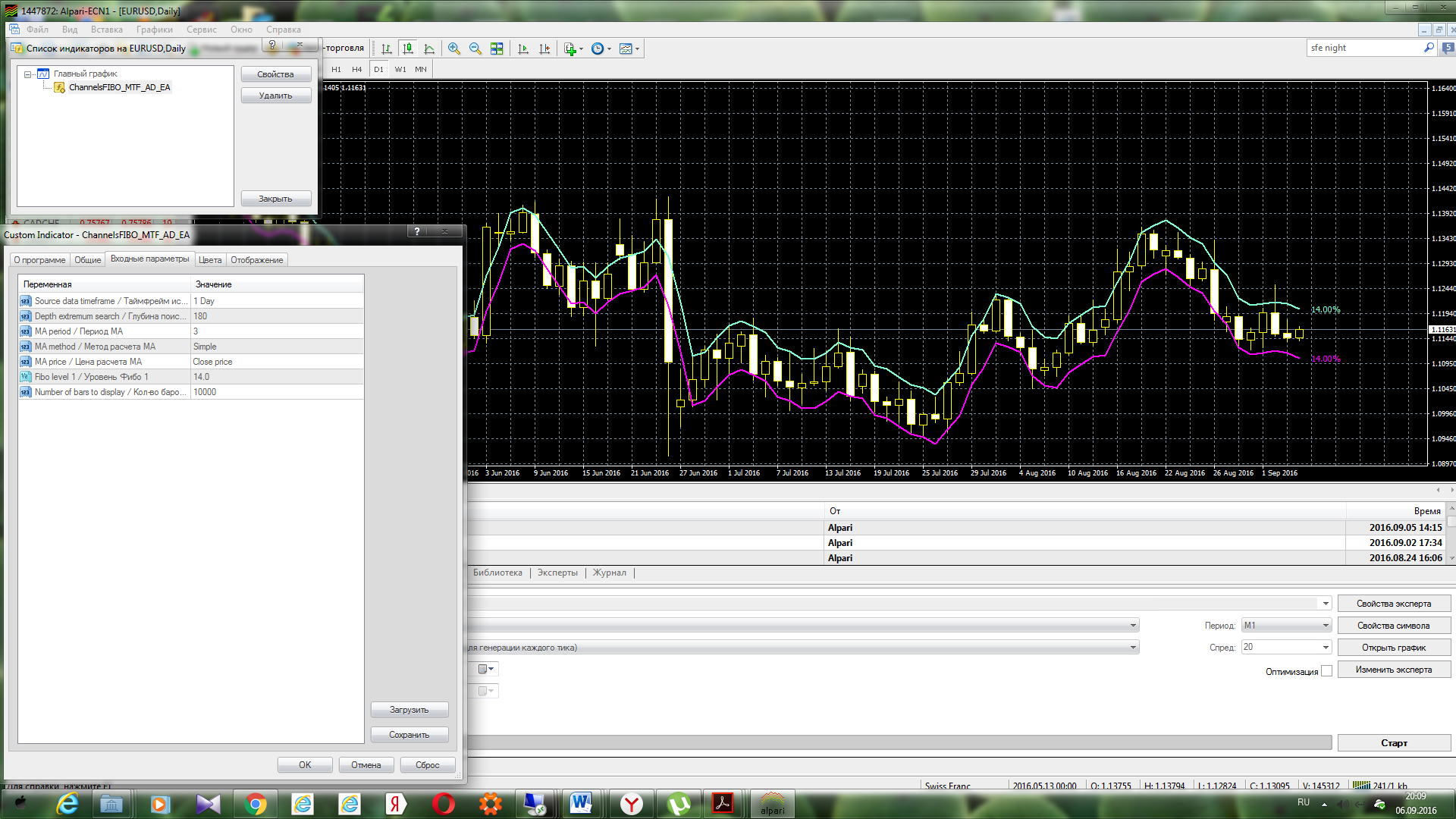
Task: Open the expert selection dropdown in tester
Action: click(1326, 604)
